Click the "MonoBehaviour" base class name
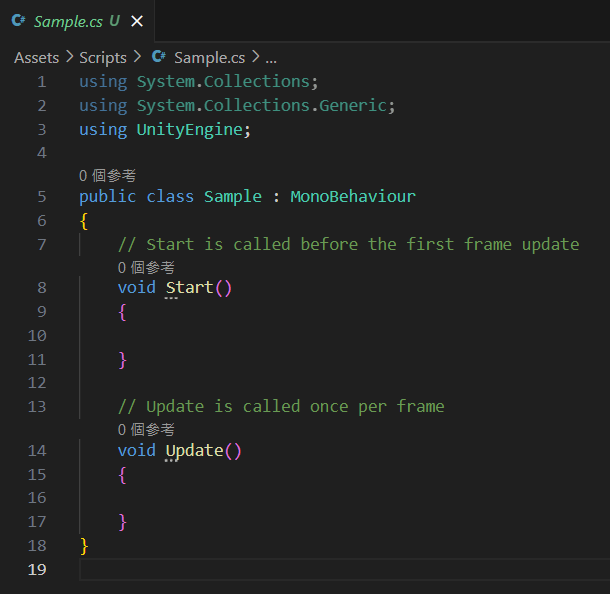The width and height of the screenshot is (610, 594). pos(353,196)
